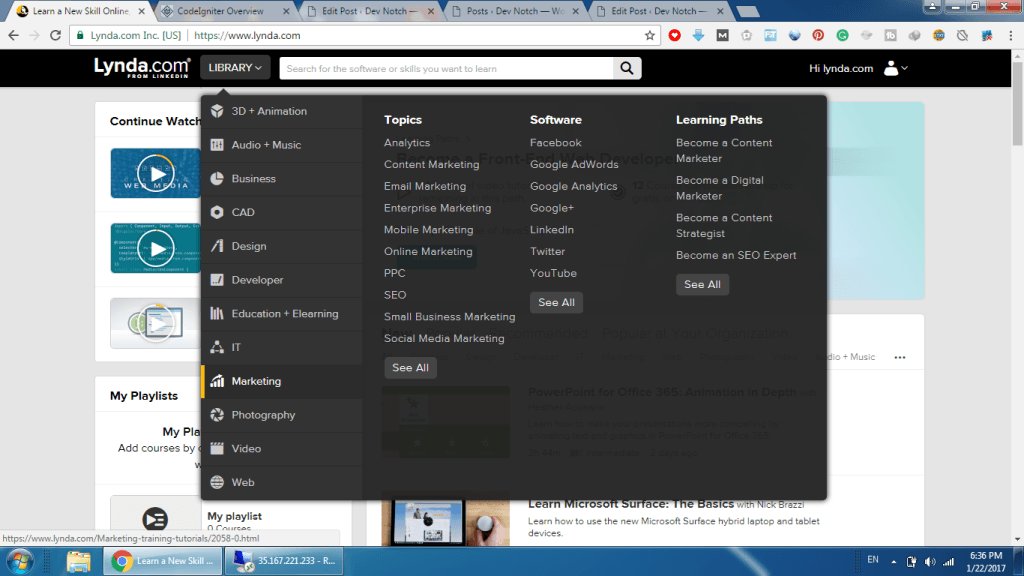This screenshot has width=1024, height=576.
Task: Open the Email Marketing topic
Action: click(425, 186)
